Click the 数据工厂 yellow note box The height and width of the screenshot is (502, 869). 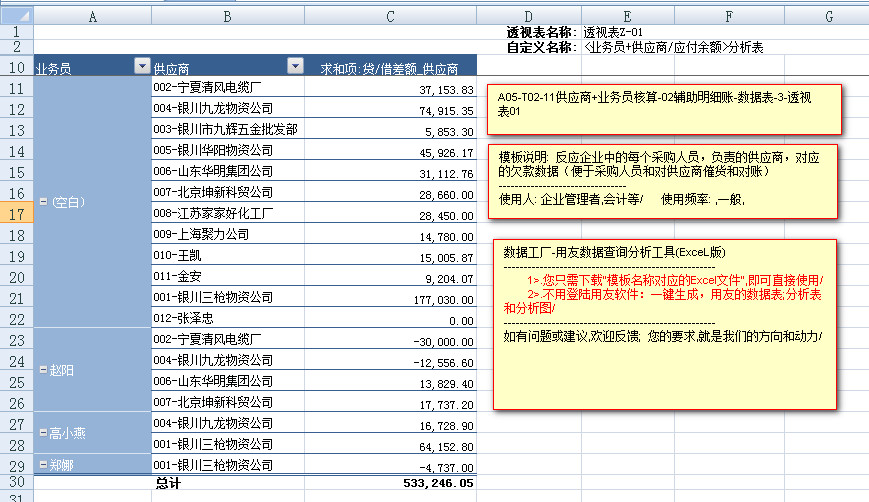point(666,323)
